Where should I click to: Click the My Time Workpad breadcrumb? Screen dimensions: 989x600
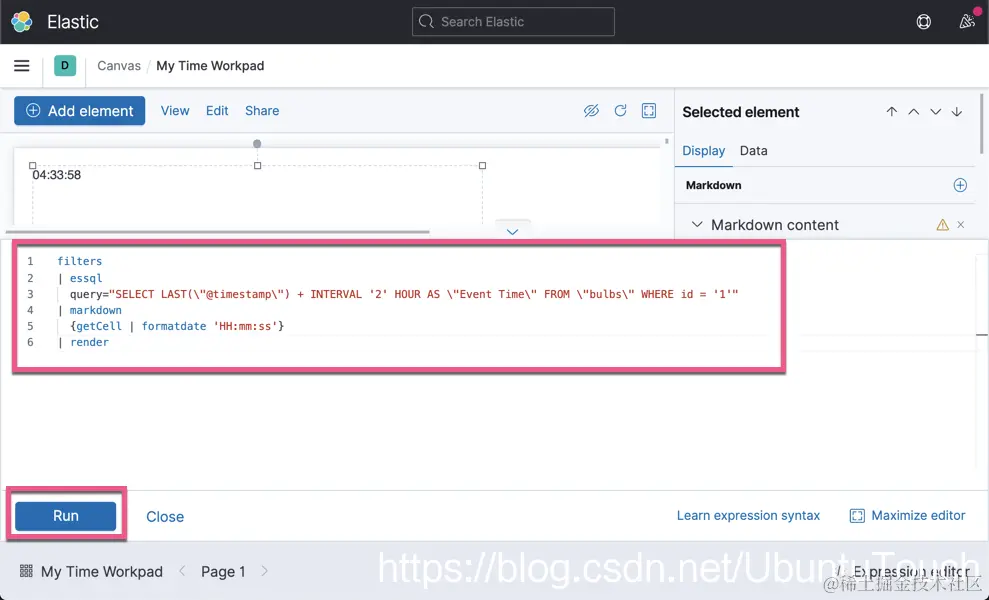click(210, 66)
